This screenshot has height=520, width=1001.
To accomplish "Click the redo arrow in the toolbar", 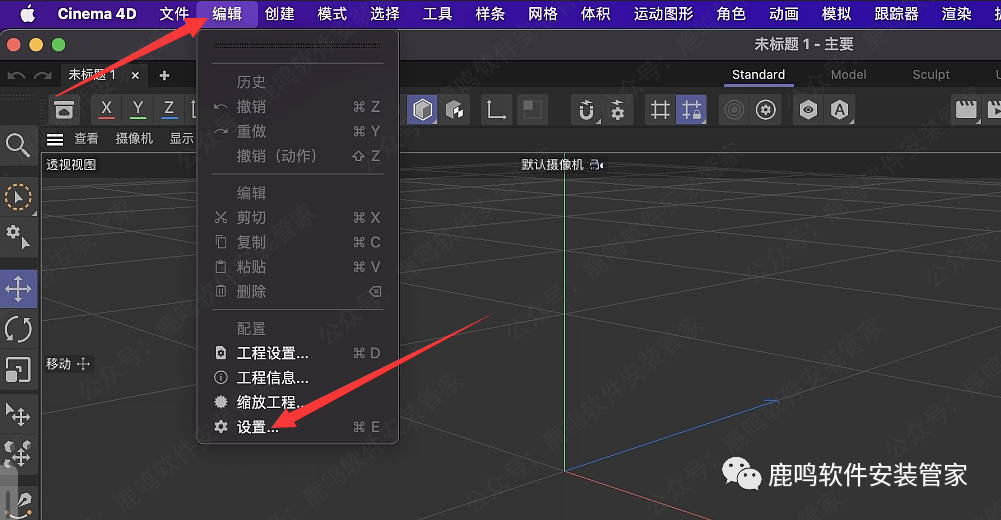I will 43,75.
